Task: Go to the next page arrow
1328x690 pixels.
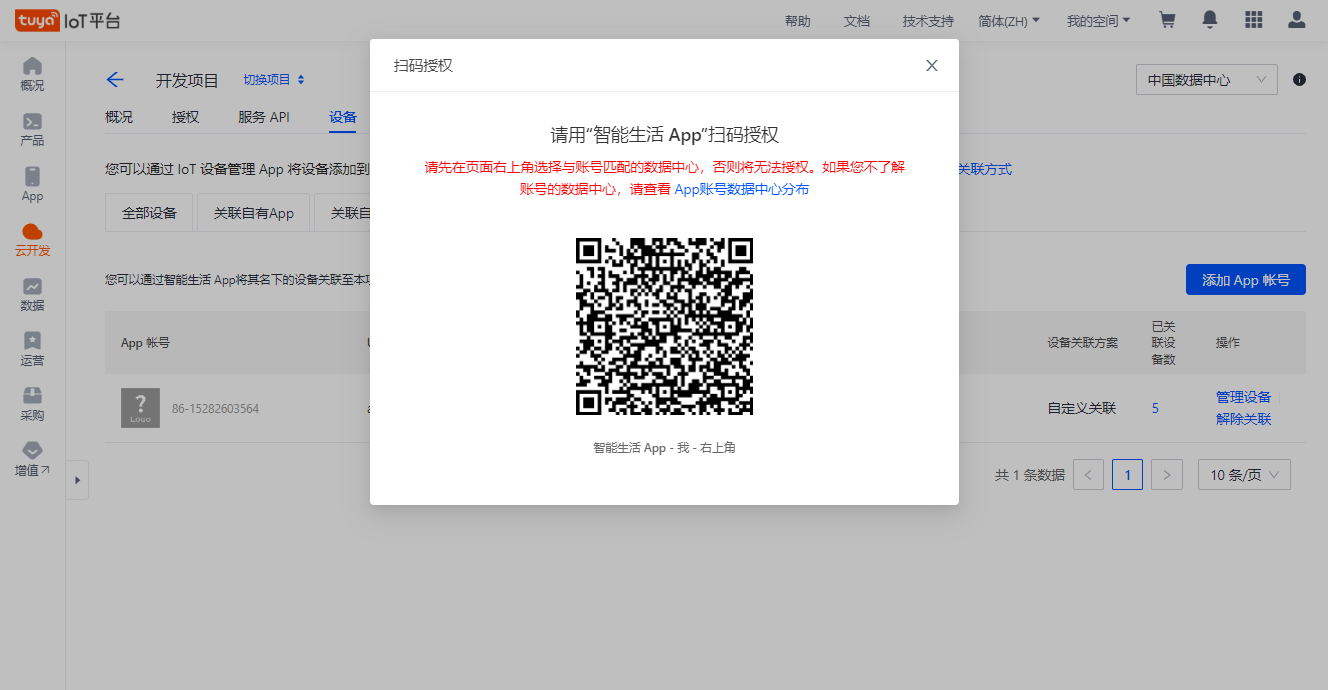Action: click(1167, 475)
